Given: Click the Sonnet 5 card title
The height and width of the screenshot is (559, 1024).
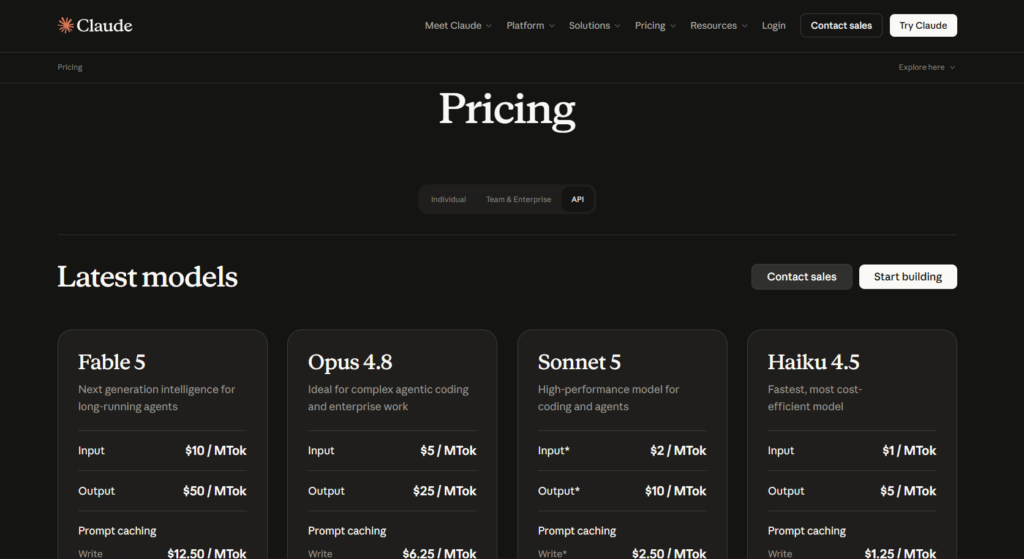Looking at the screenshot, I should pos(579,362).
